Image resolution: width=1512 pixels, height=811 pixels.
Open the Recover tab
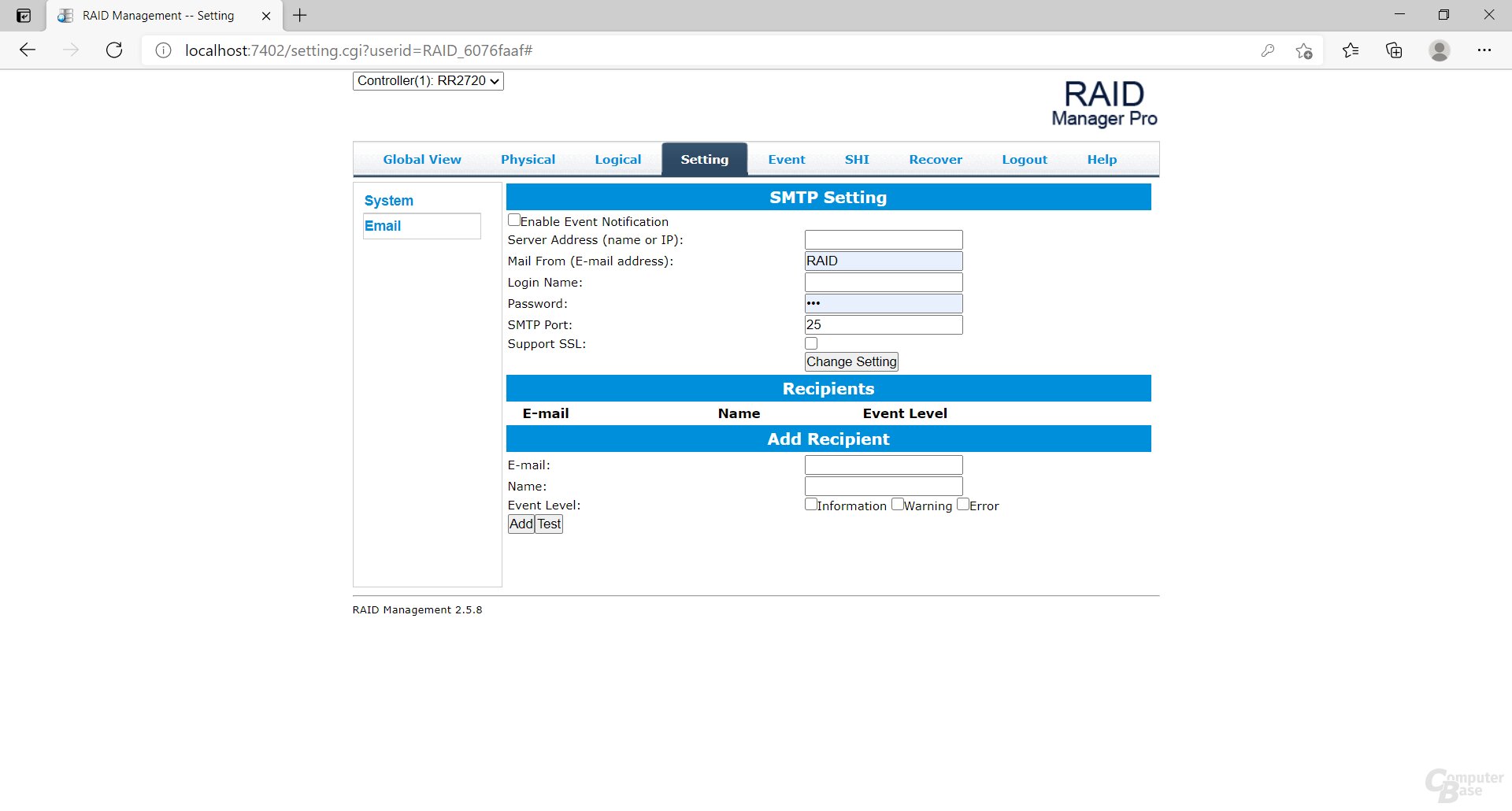(x=936, y=159)
